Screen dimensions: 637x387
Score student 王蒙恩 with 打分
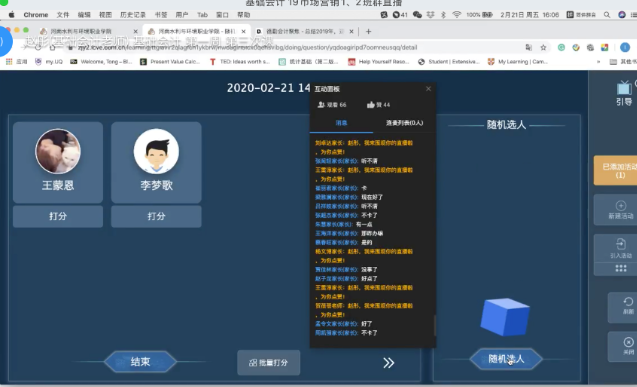pos(58,216)
